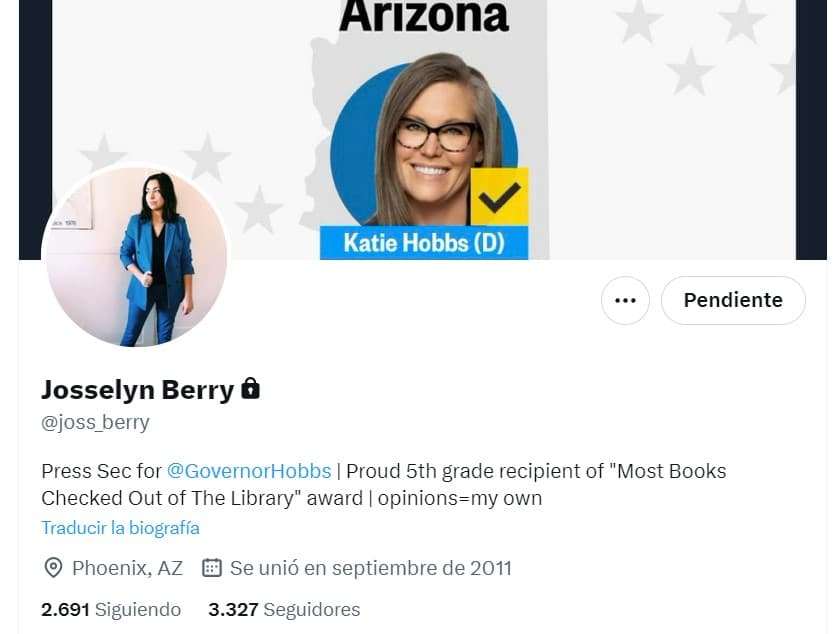Click the Pendiente follow request button
Viewport: 840px width, 634px height.
(x=733, y=300)
